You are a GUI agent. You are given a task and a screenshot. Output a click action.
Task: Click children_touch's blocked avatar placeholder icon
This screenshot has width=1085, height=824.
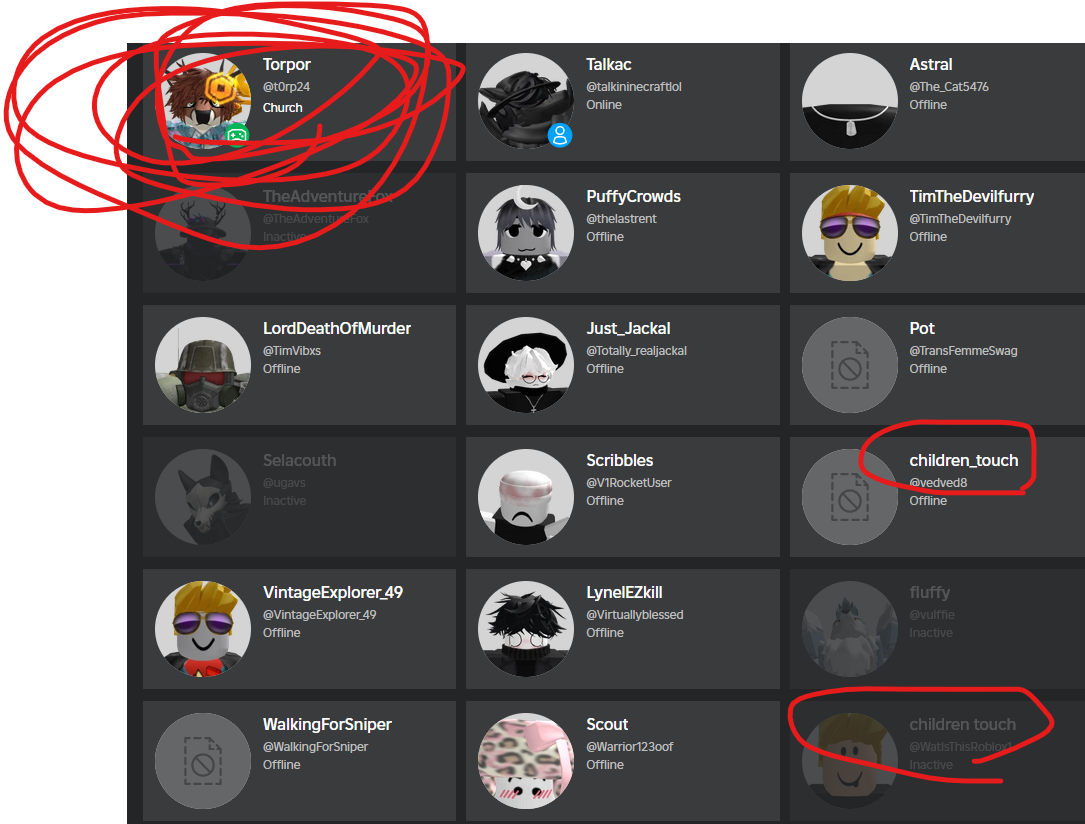click(x=850, y=497)
